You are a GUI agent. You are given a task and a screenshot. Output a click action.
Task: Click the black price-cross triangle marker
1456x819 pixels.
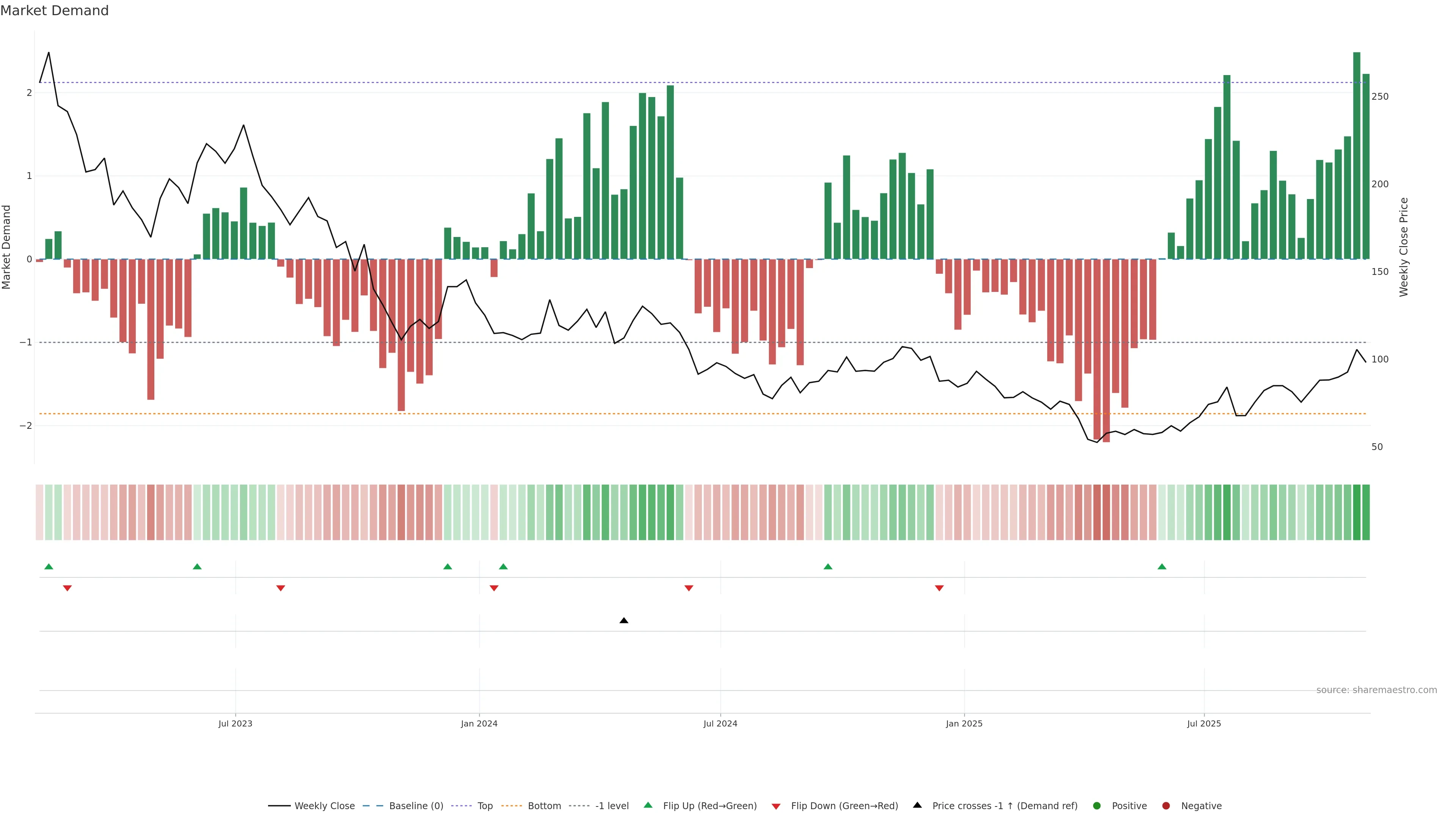(624, 621)
